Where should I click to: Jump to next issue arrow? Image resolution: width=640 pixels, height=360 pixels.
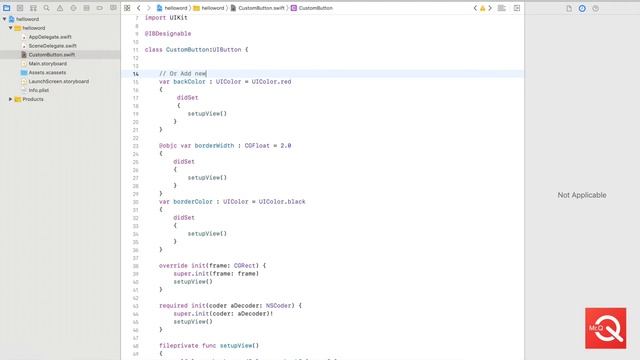coord(490,8)
